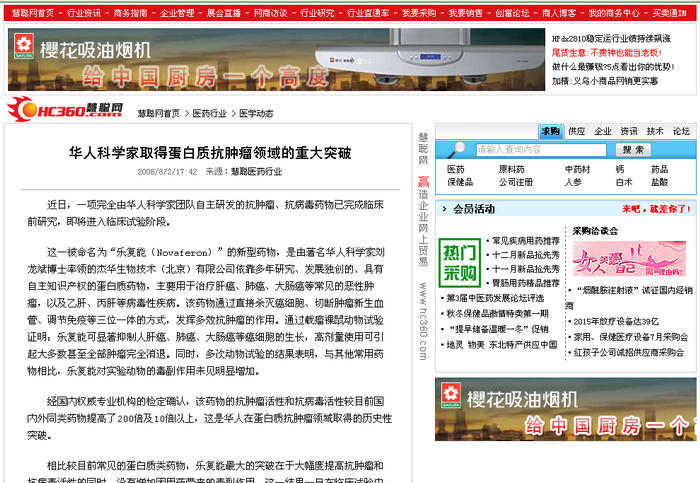Click the 来吧，就差你了 red link
This screenshot has height=483, width=700.
[655, 210]
